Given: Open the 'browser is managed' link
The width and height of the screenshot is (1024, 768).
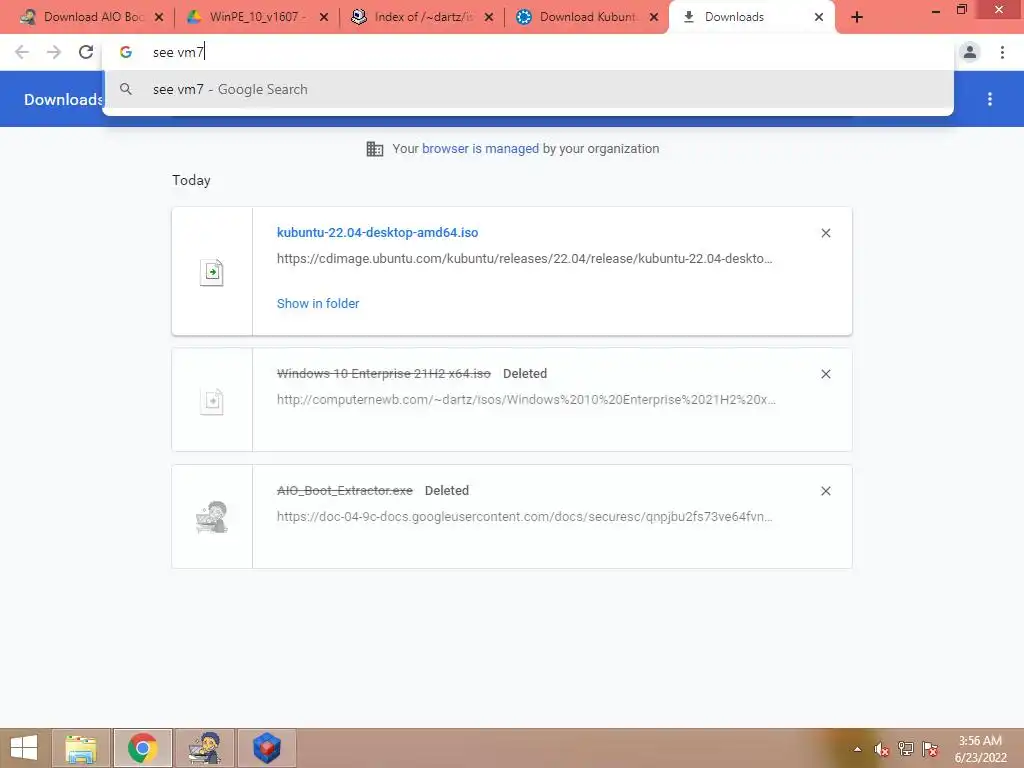Looking at the screenshot, I should tap(480, 148).
